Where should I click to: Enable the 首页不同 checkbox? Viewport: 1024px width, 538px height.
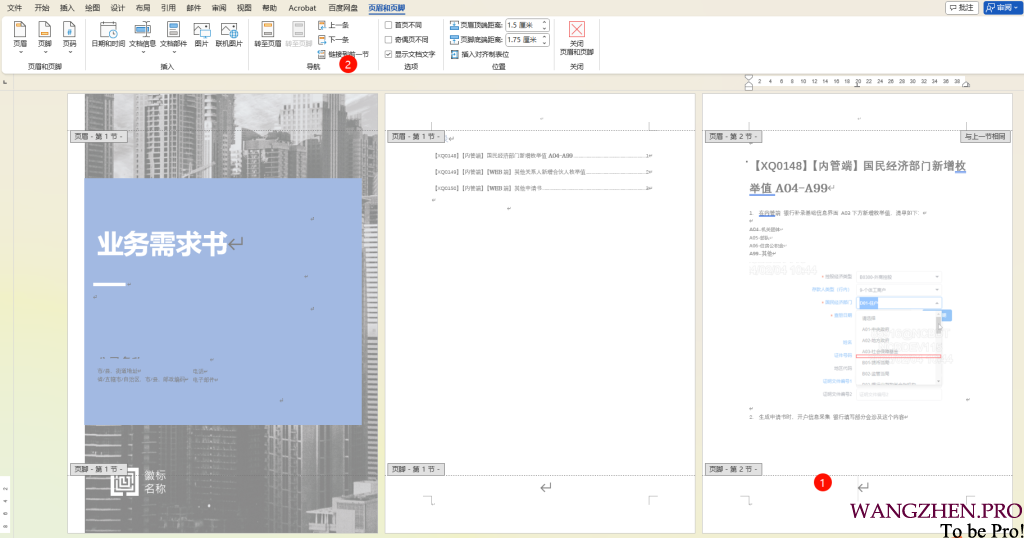(x=389, y=25)
